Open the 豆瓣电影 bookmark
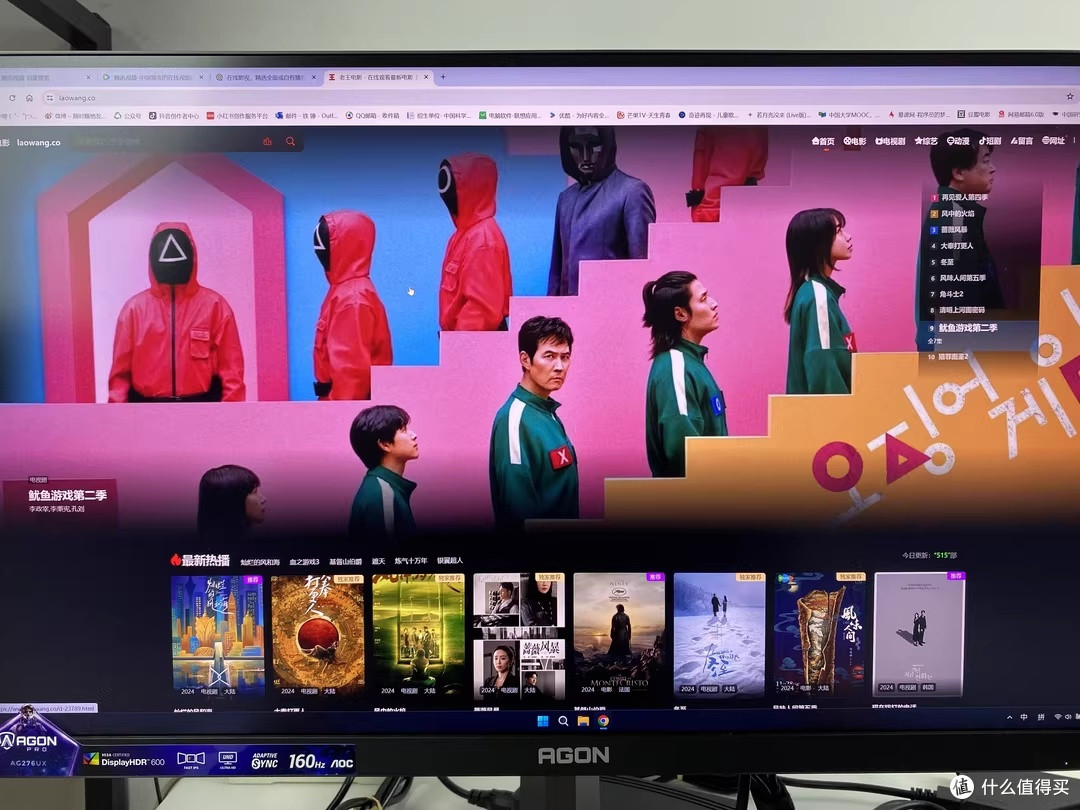This screenshot has width=1080, height=810. pyautogui.click(x=974, y=114)
